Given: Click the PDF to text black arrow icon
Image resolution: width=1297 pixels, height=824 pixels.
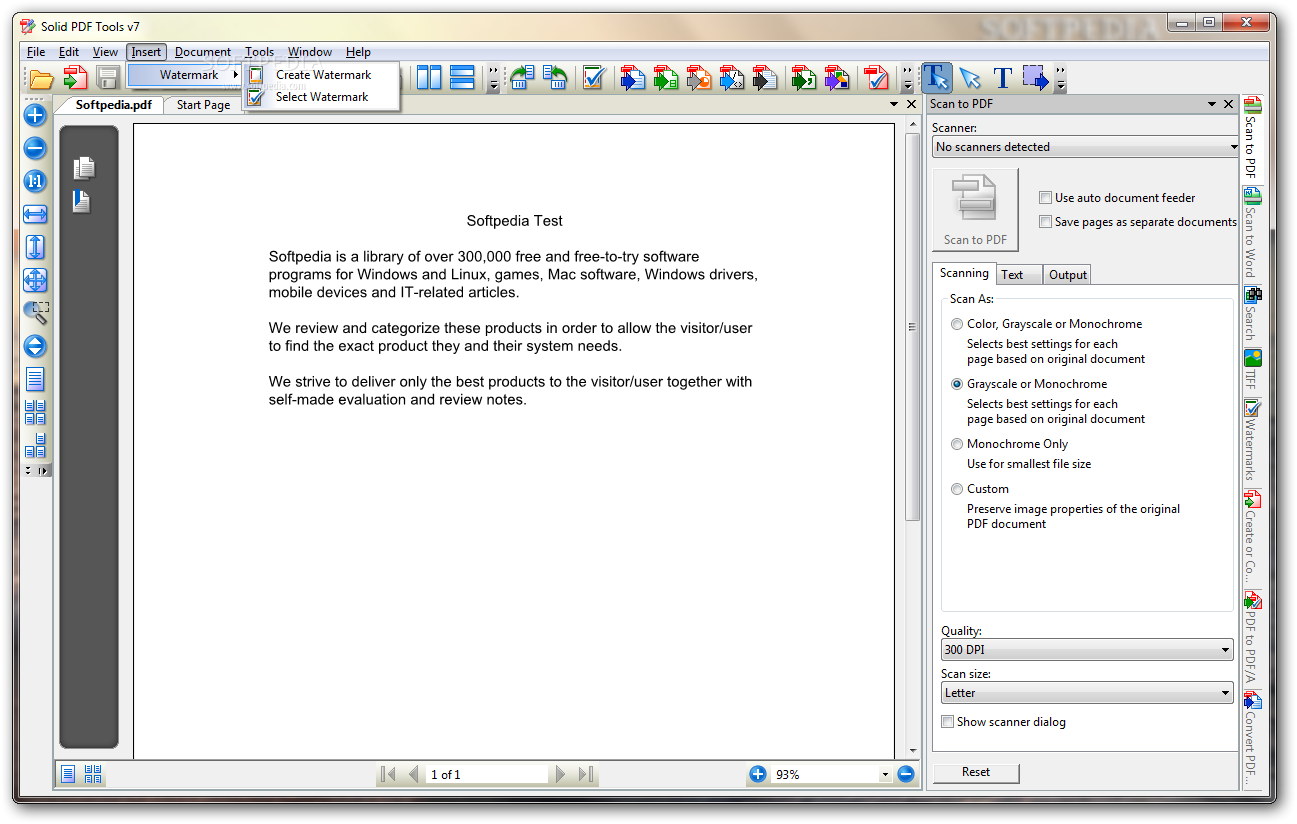Looking at the screenshot, I should 765,77.
